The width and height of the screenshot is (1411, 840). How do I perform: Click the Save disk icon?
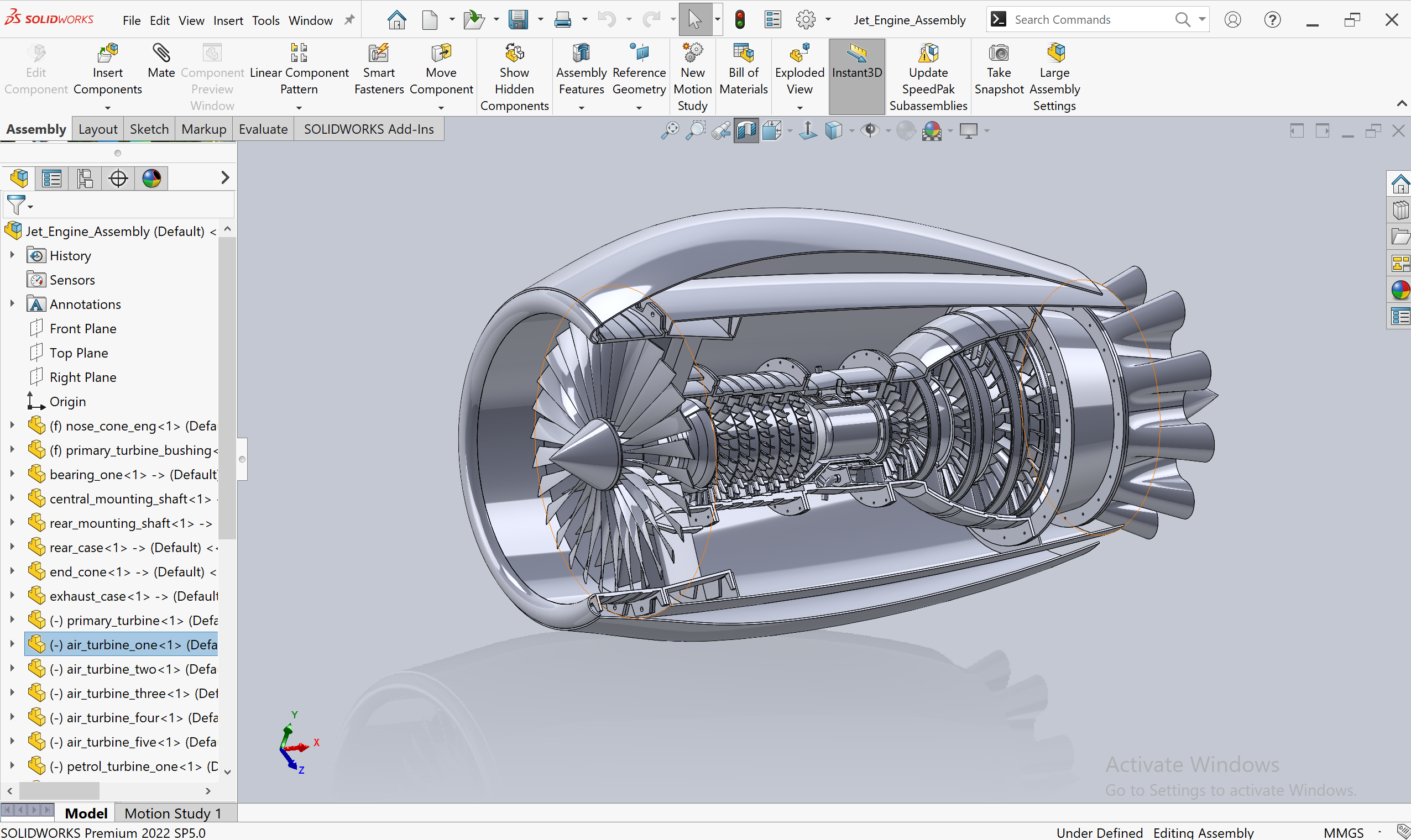pos(518,20)
